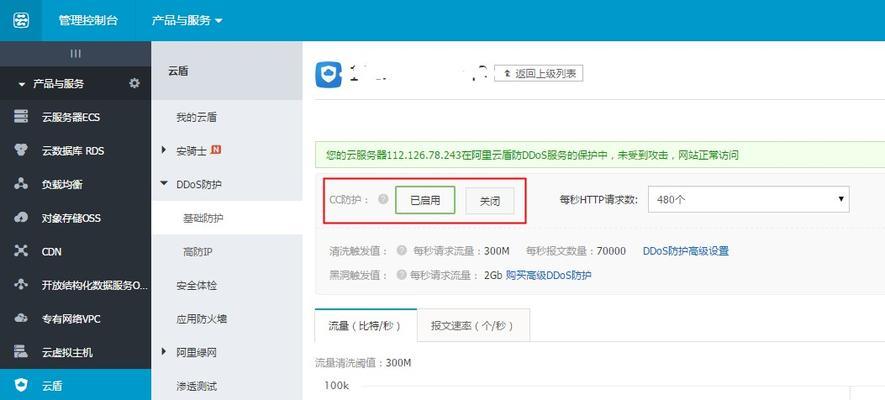Click the 专有网络VPC icon
The width and height of the screenshot is (885, 400).
[x=21, y=318]
